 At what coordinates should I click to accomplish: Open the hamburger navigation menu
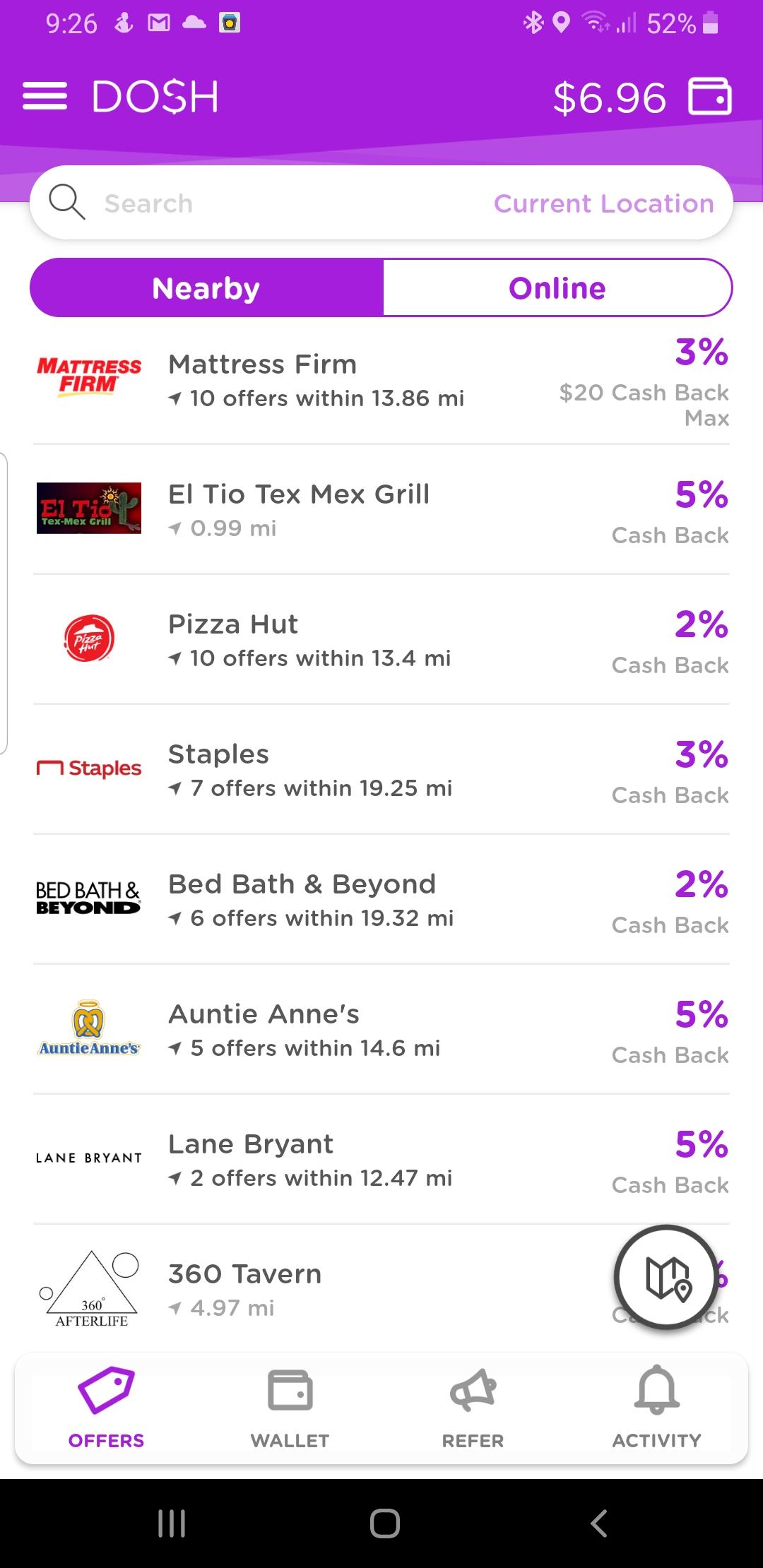[45, 97]
